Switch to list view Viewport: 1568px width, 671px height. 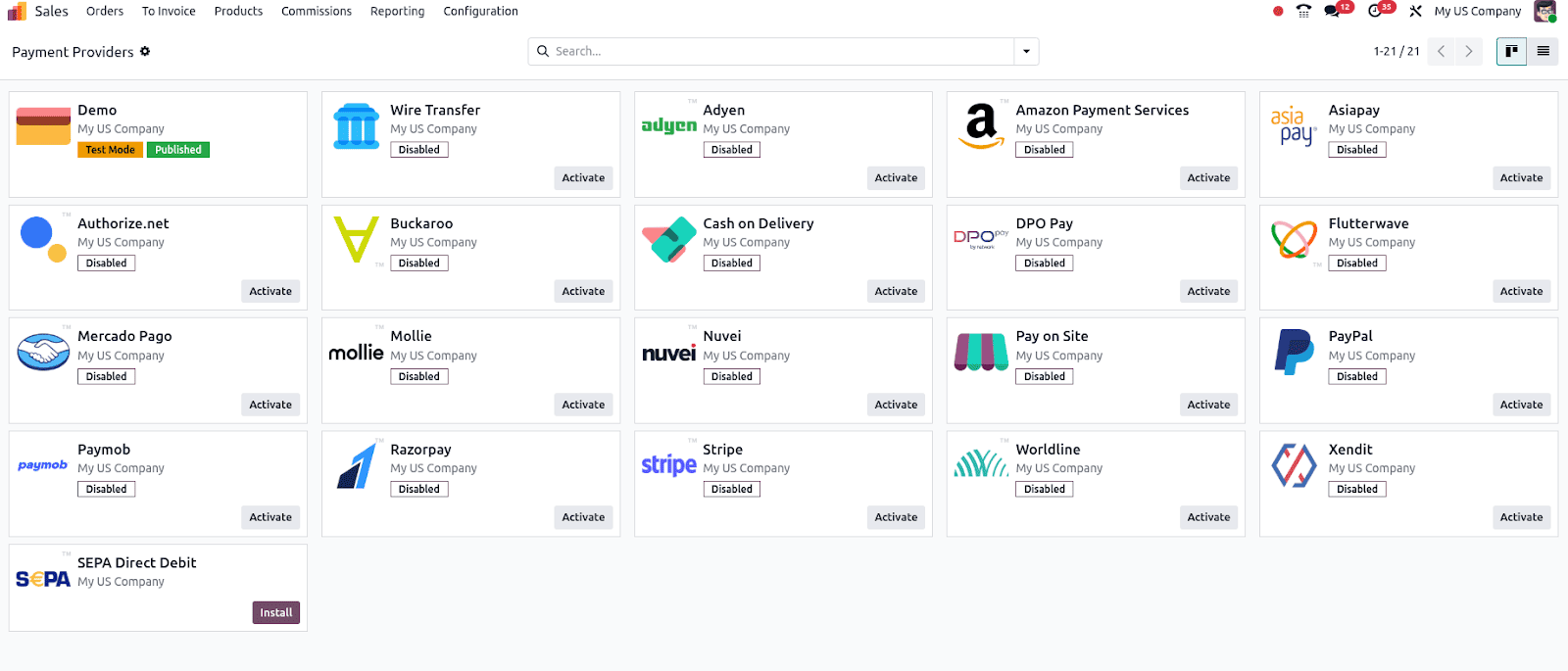click(1543, 51)
